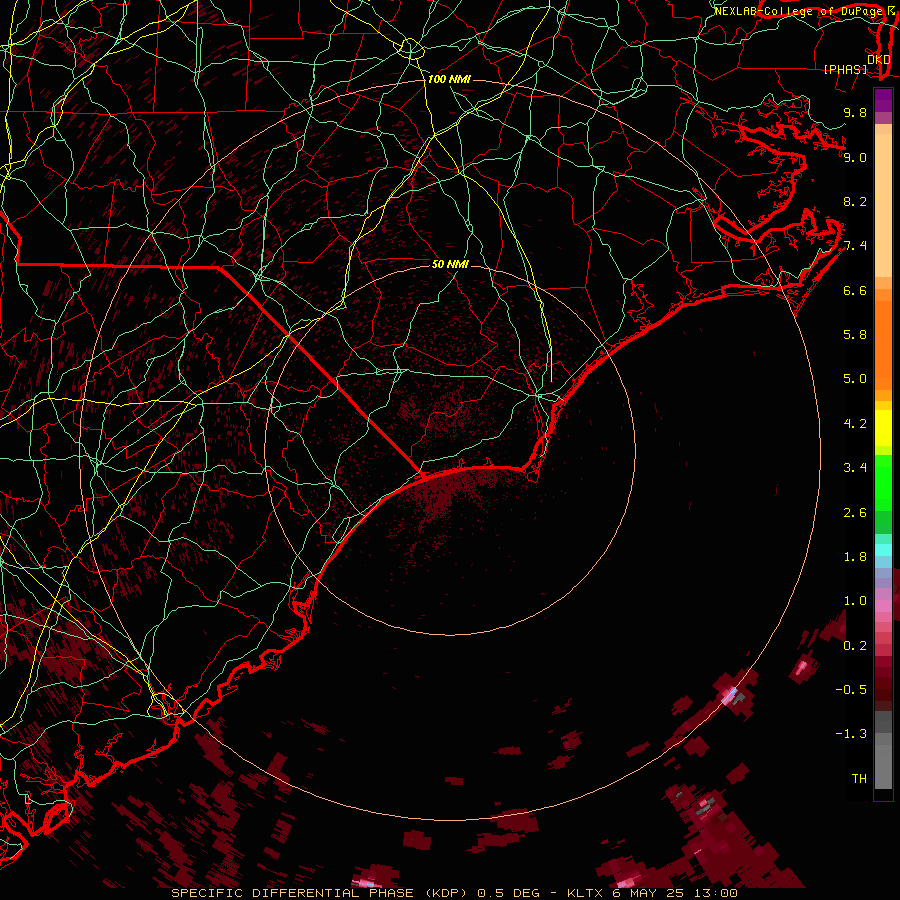This screenshot has width=900, height=900.
Task: Click the 7.4 legend value
Action: point(855,246)
